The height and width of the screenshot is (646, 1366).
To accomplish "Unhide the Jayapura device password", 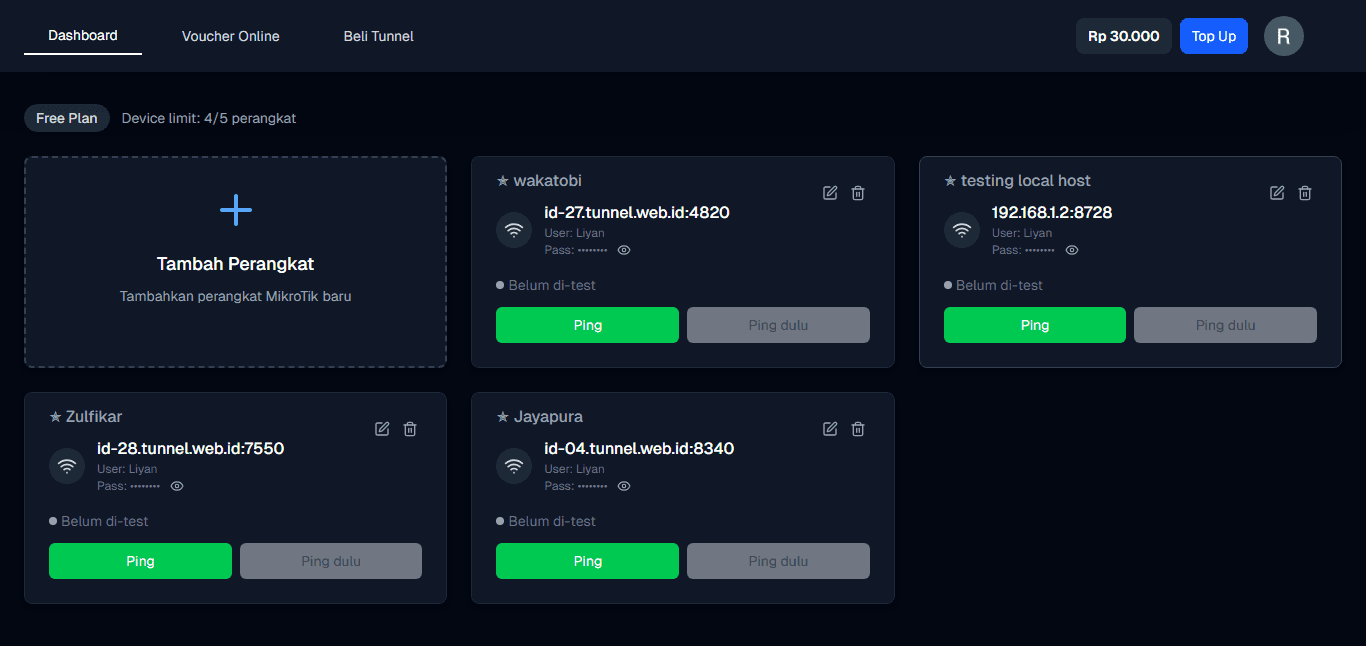I will point(624,486).
